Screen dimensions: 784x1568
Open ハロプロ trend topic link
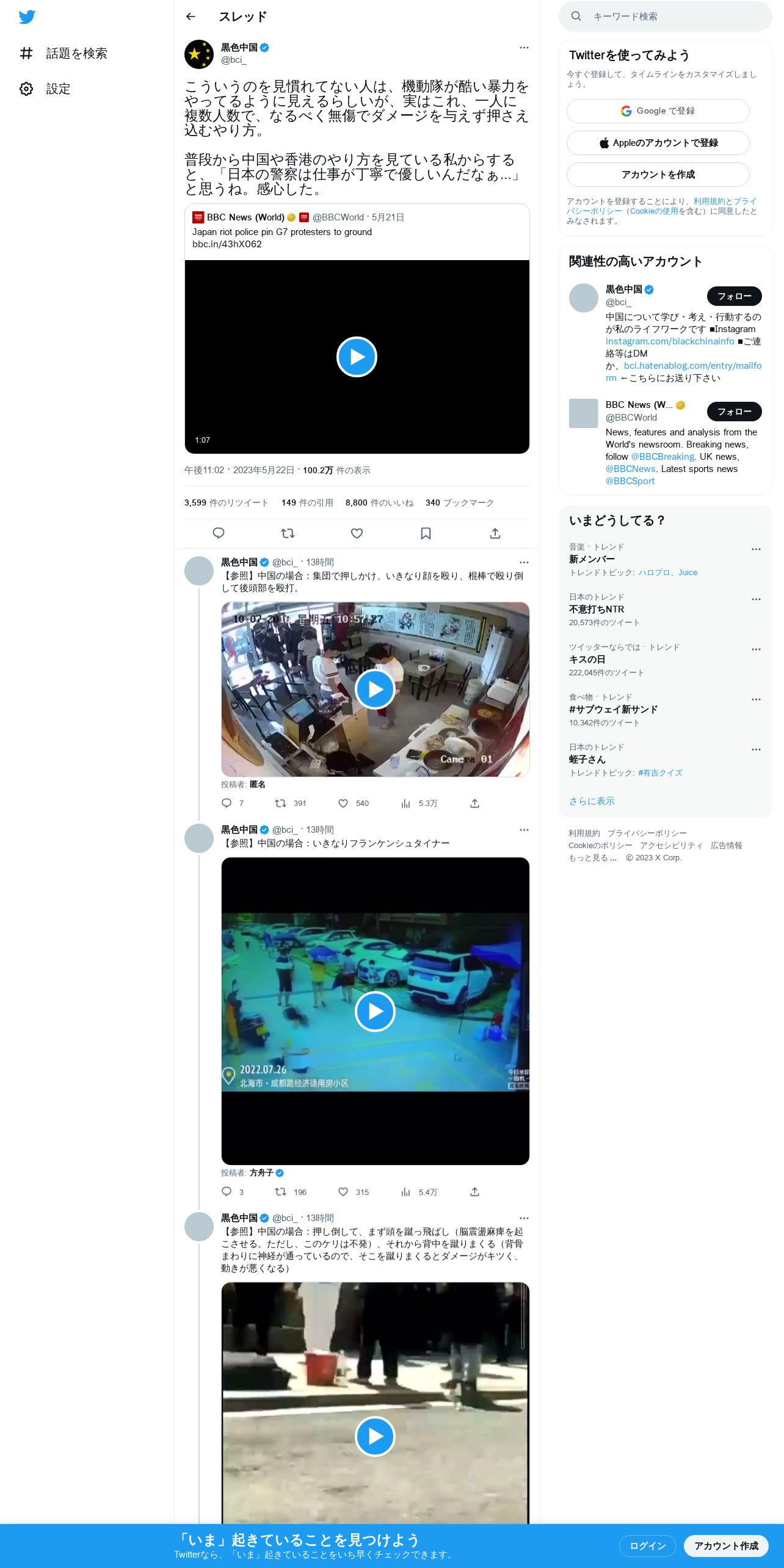(x=654, y=573)
